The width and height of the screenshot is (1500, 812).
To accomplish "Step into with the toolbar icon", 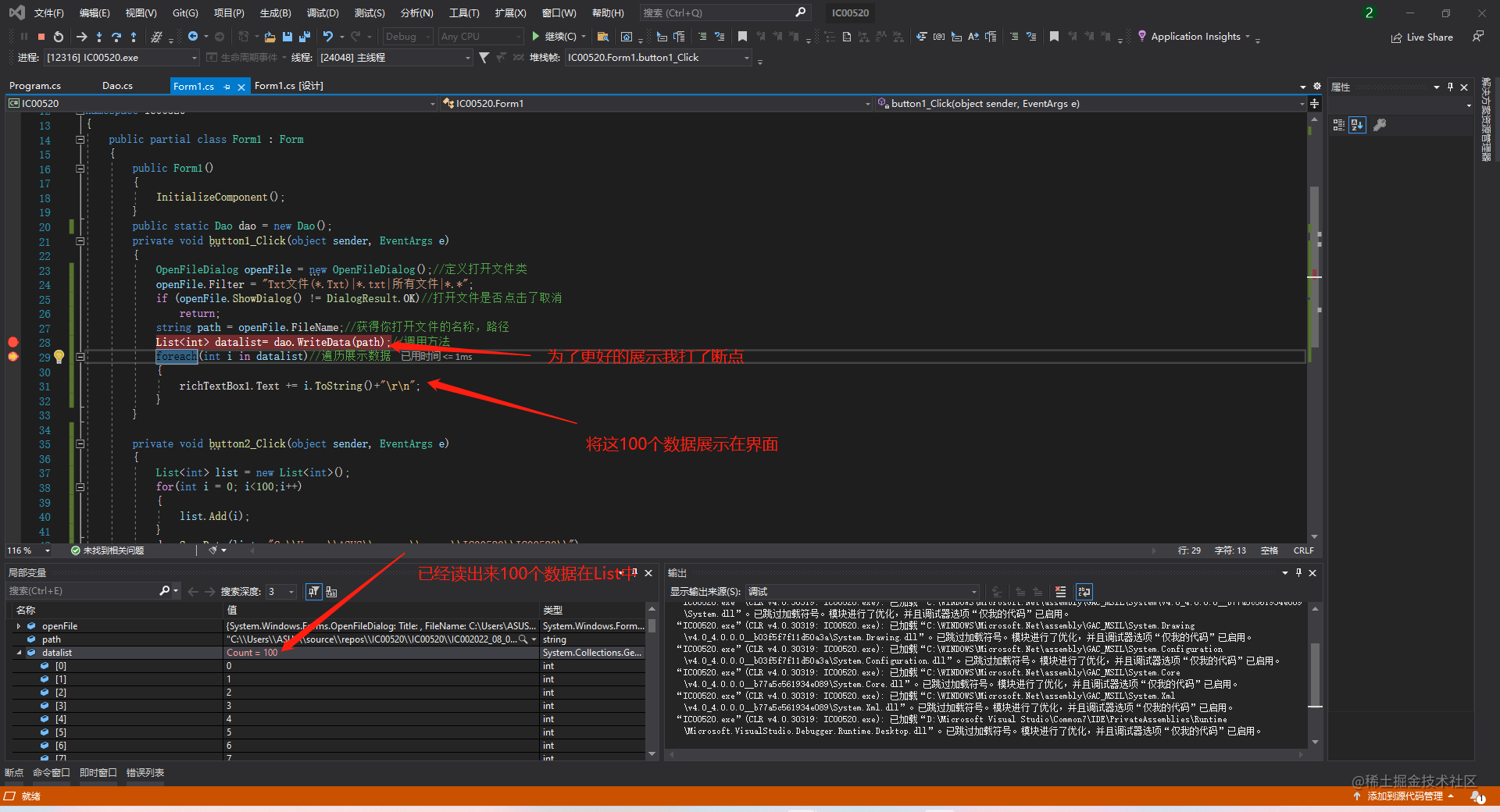I will [x=99, y=37].
